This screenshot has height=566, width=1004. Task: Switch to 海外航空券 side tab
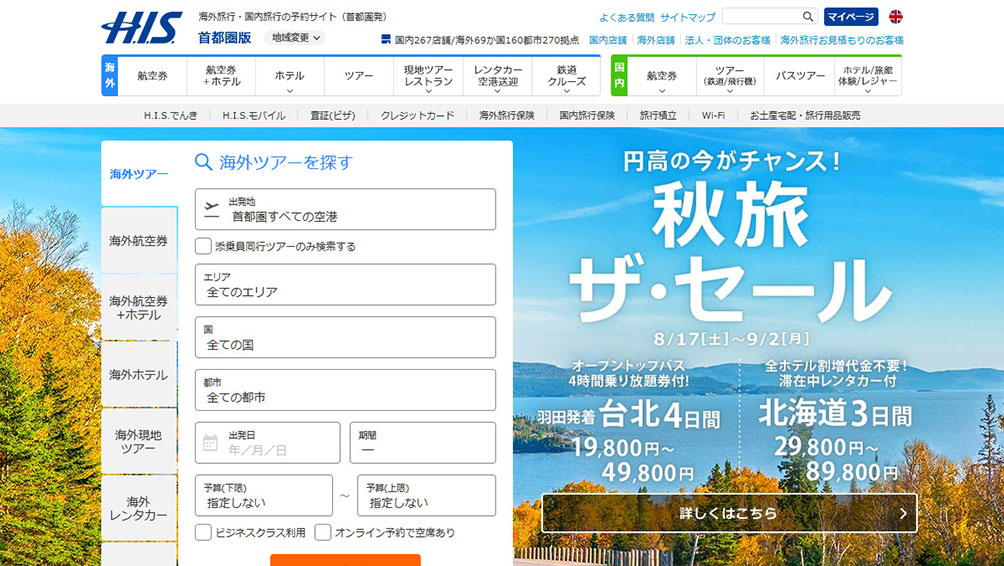pos(139,241)
